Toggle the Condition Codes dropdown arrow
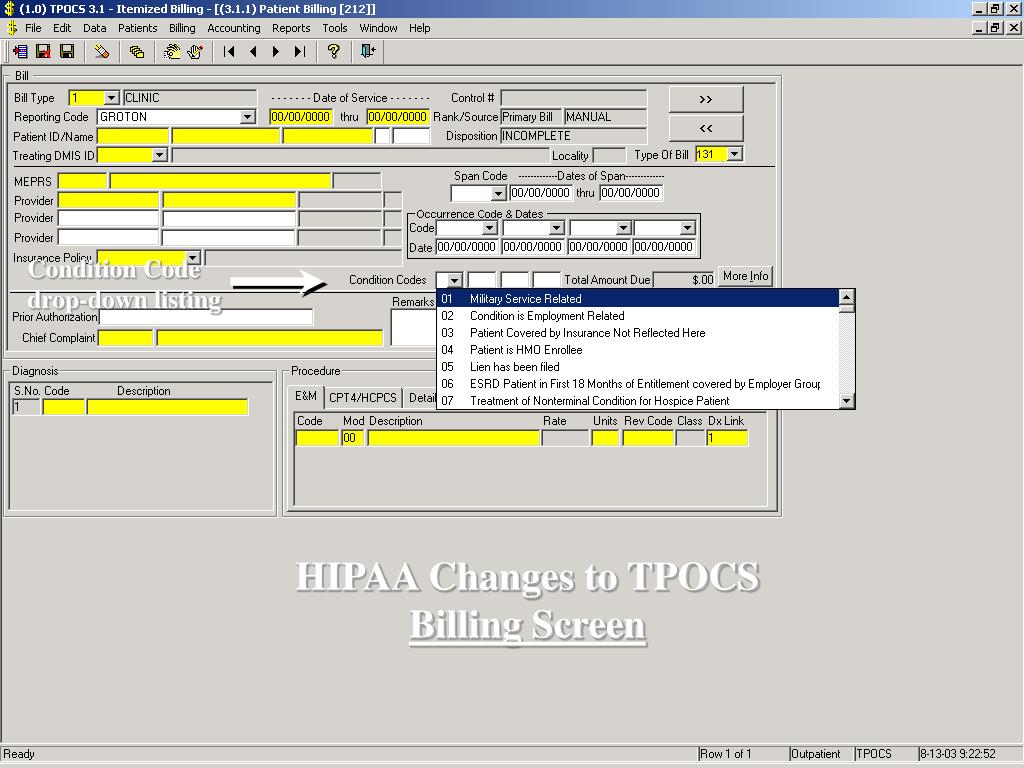 455,280
